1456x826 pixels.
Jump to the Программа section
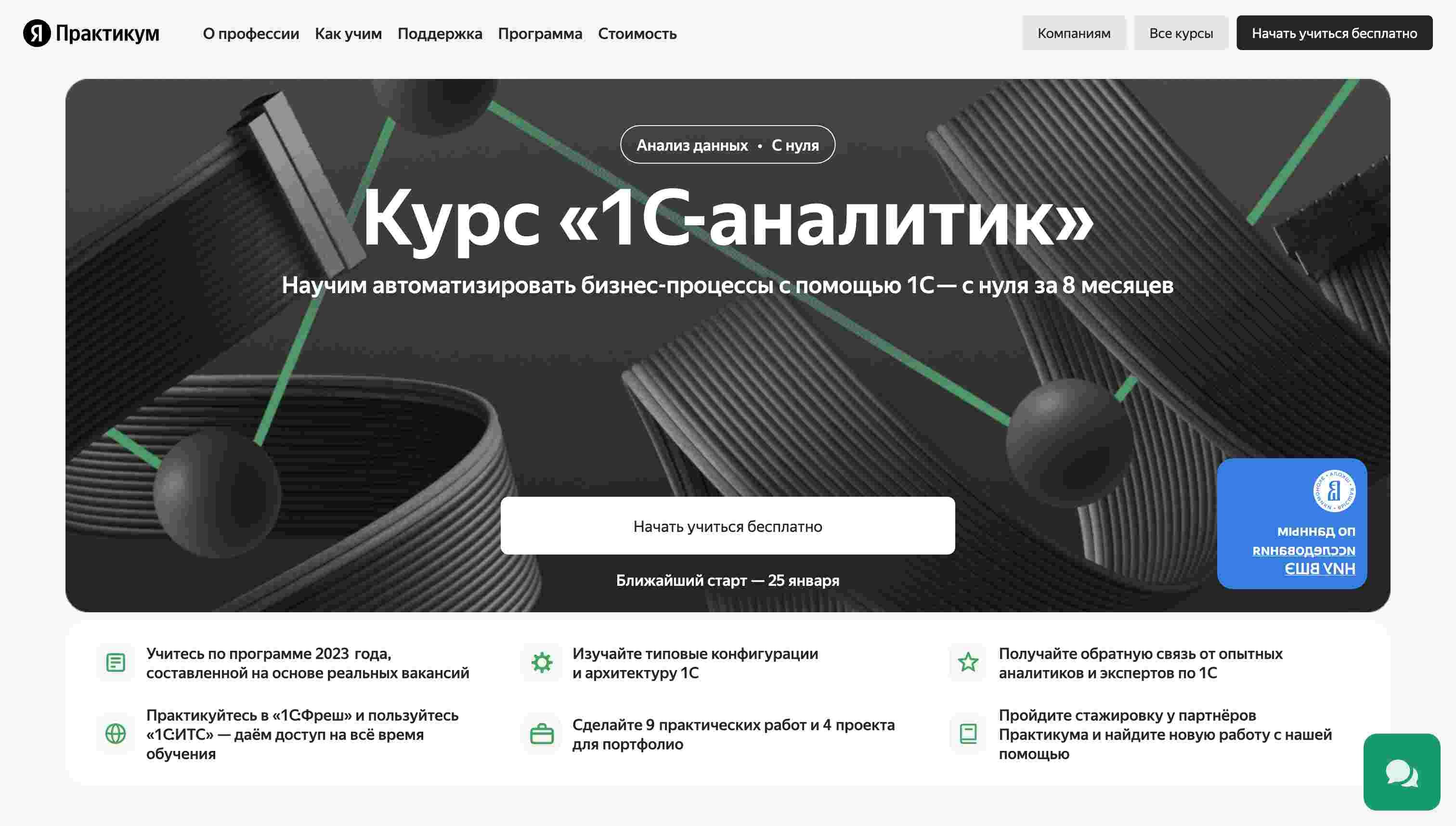click(x=540, y=34)
